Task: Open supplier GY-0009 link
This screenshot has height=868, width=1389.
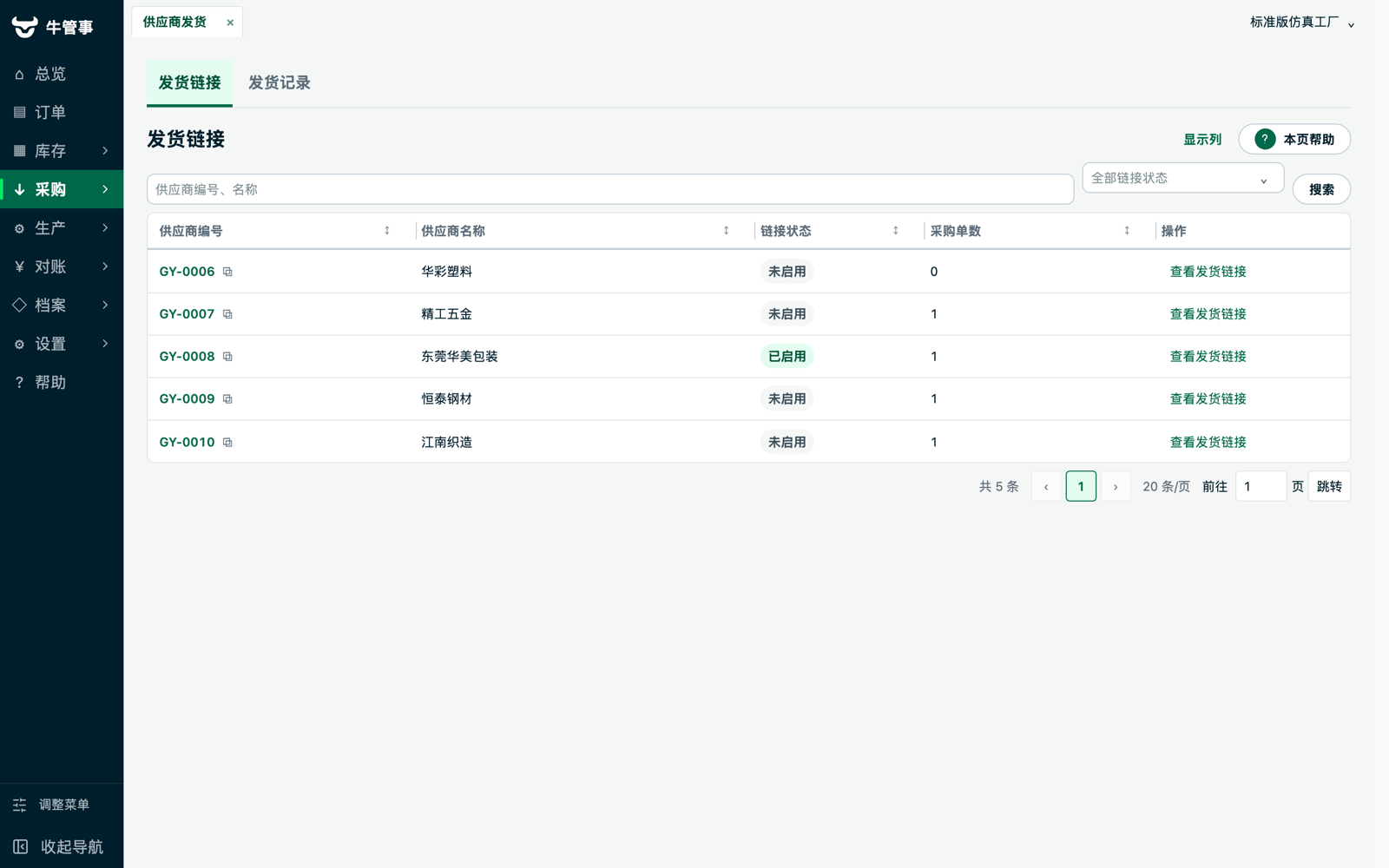Action: click(187, 399)
